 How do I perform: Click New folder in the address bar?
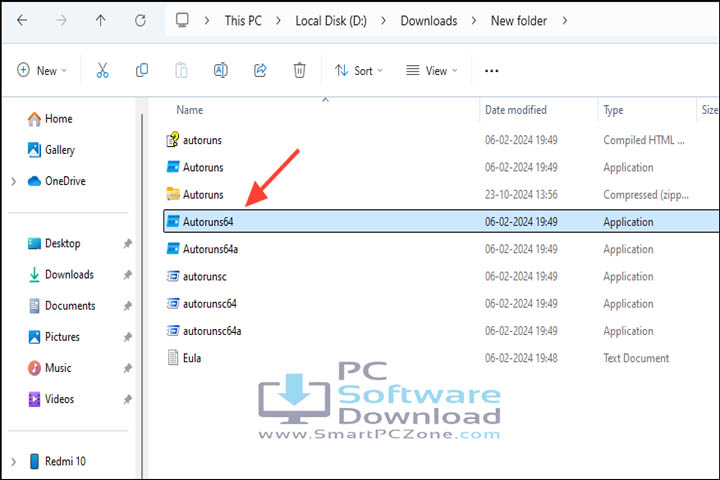tap(519, 21)
